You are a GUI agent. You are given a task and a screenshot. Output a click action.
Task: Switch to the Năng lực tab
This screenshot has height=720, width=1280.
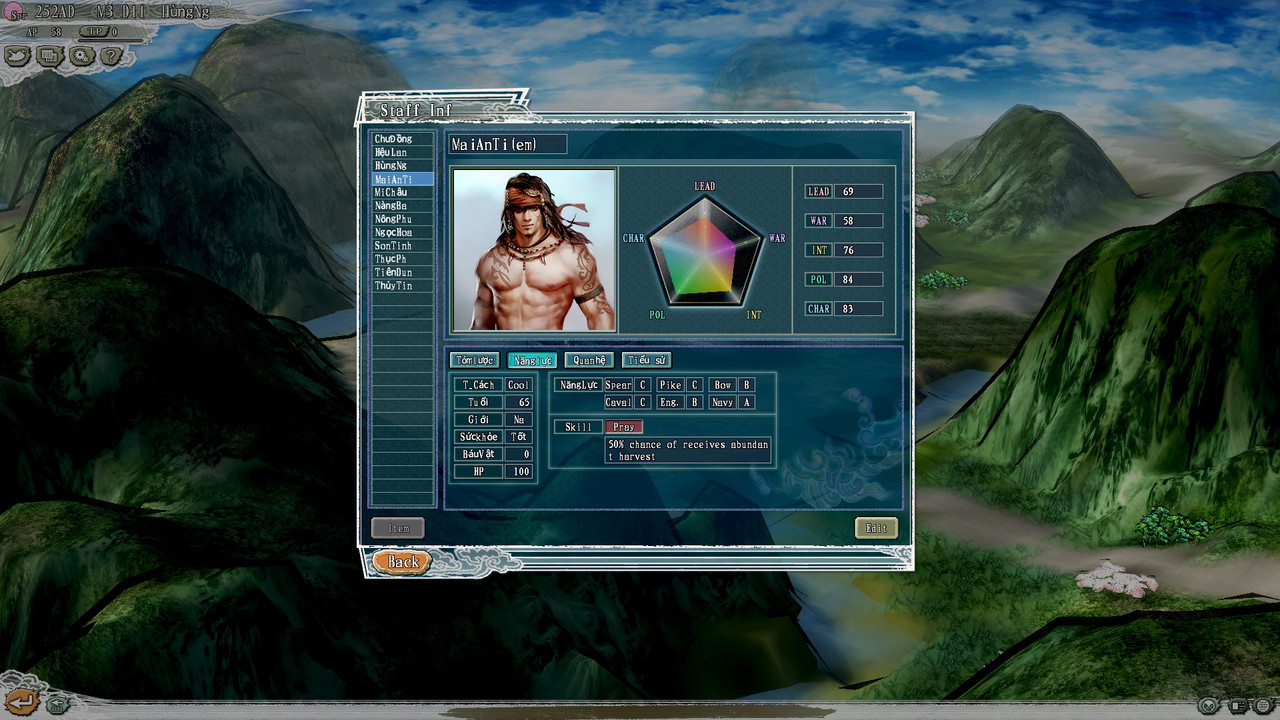pyautogui.click(x=532, y=360)
